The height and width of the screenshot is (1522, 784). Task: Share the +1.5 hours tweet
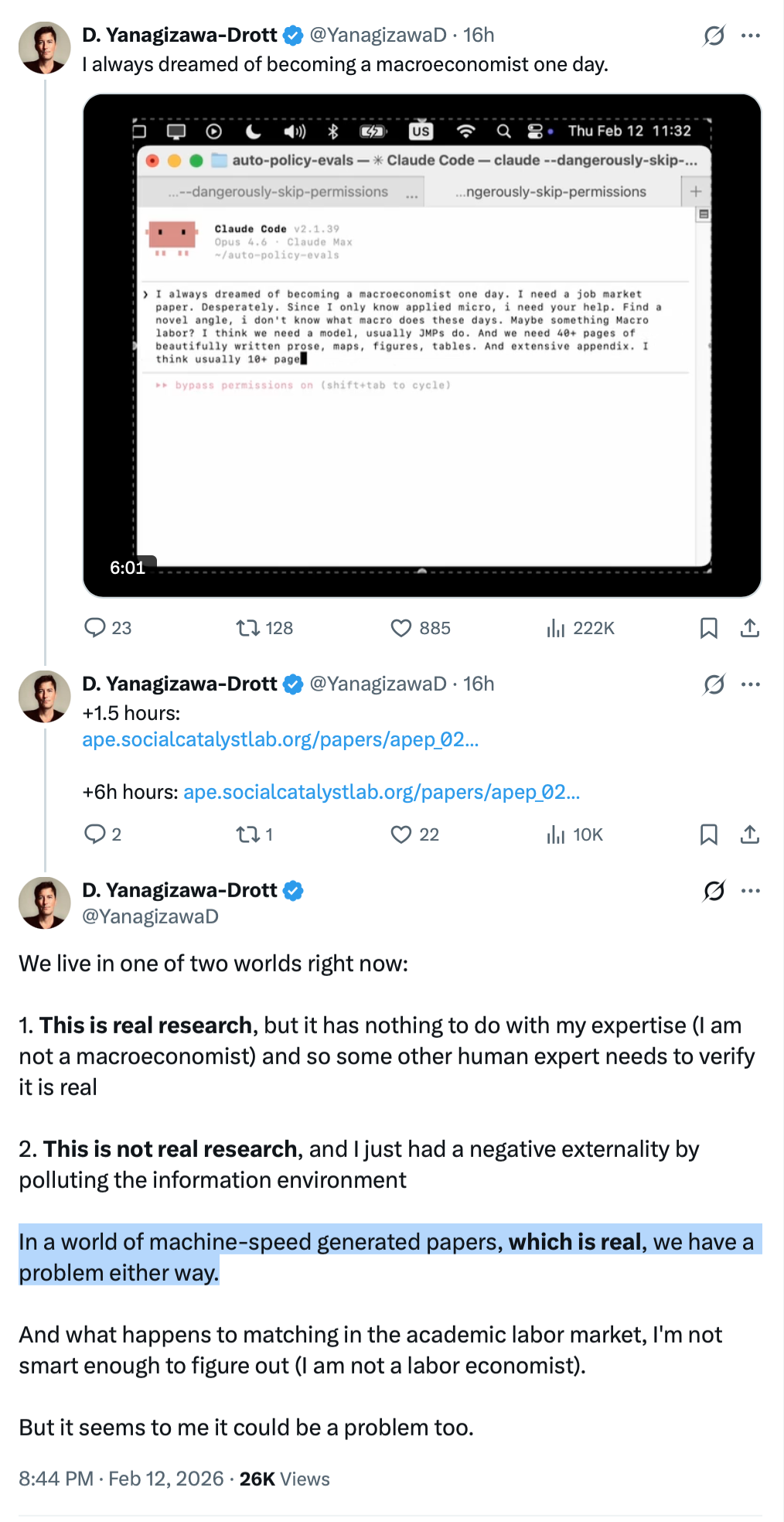tap(749, 834)
